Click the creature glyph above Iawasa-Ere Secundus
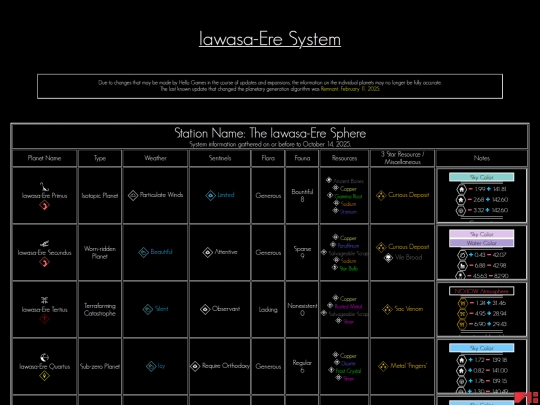Viewport: 540px width, 405px height. coord(44,244)
